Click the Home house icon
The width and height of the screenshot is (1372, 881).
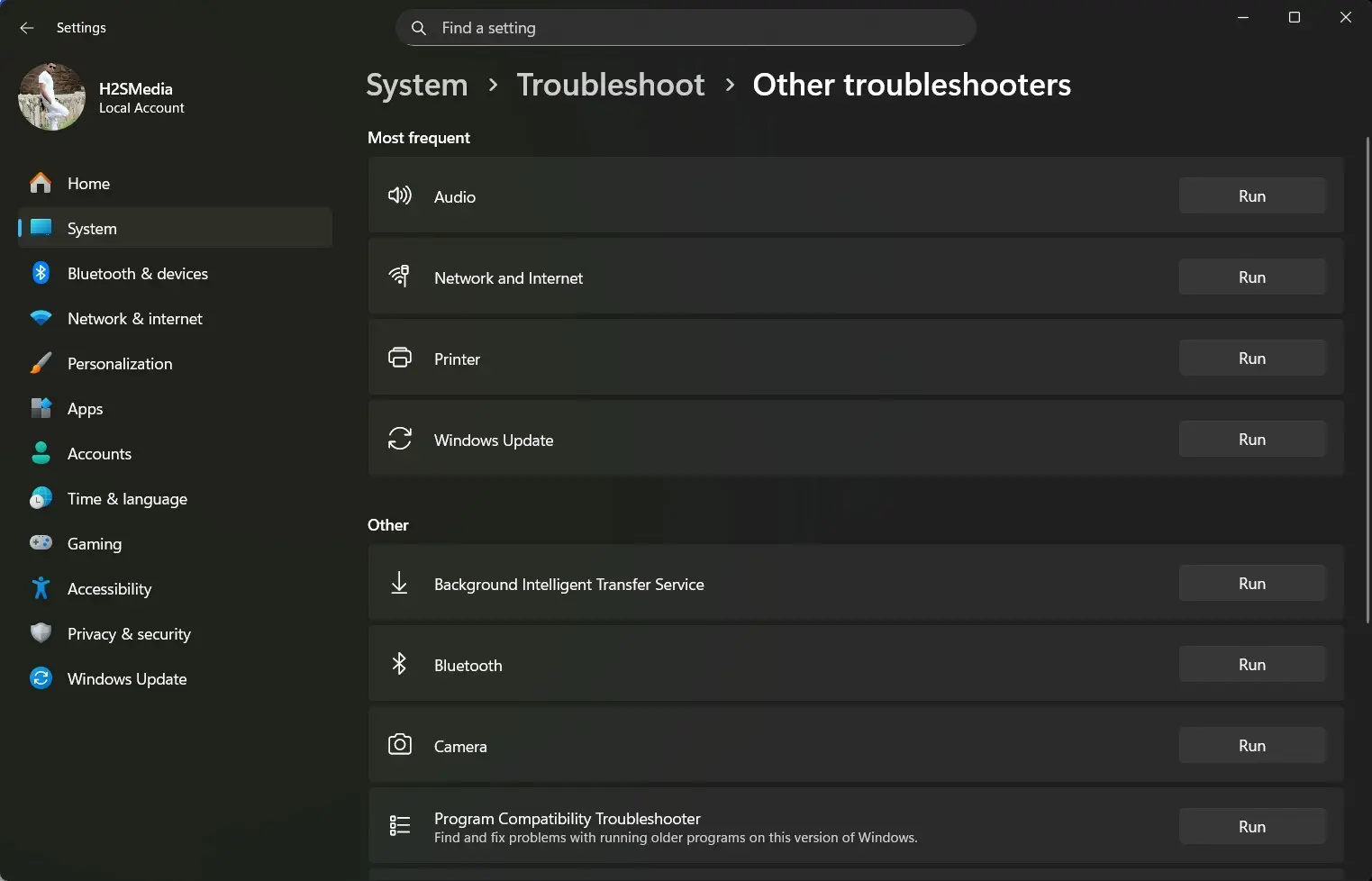(41, 183)
